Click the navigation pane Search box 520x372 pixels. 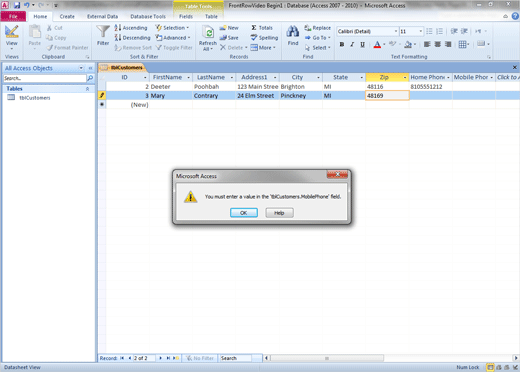coord(45,78)
